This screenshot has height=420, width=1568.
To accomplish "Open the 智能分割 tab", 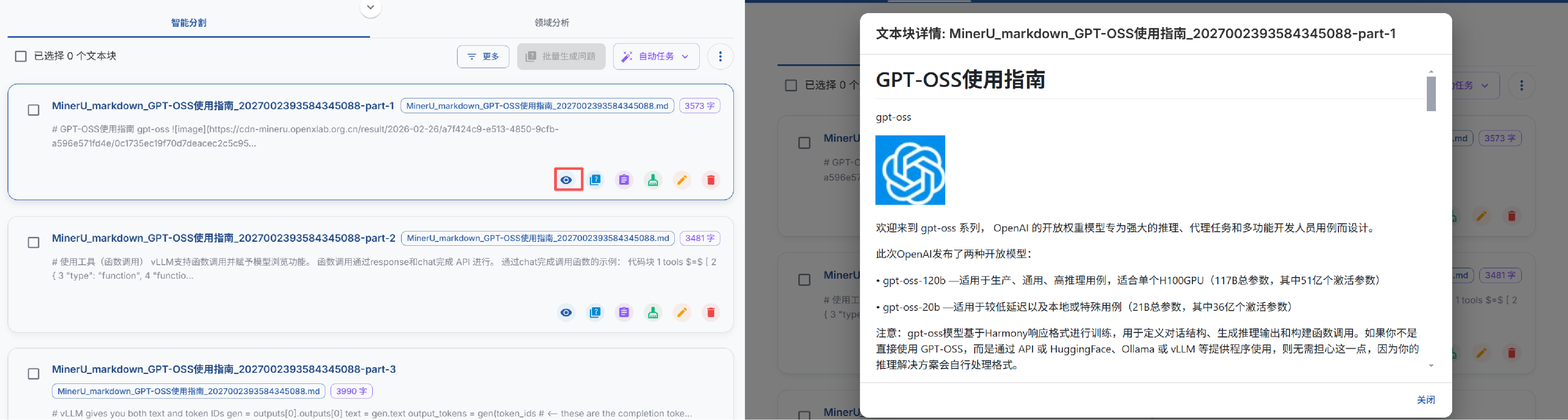I will pos(188,22).
